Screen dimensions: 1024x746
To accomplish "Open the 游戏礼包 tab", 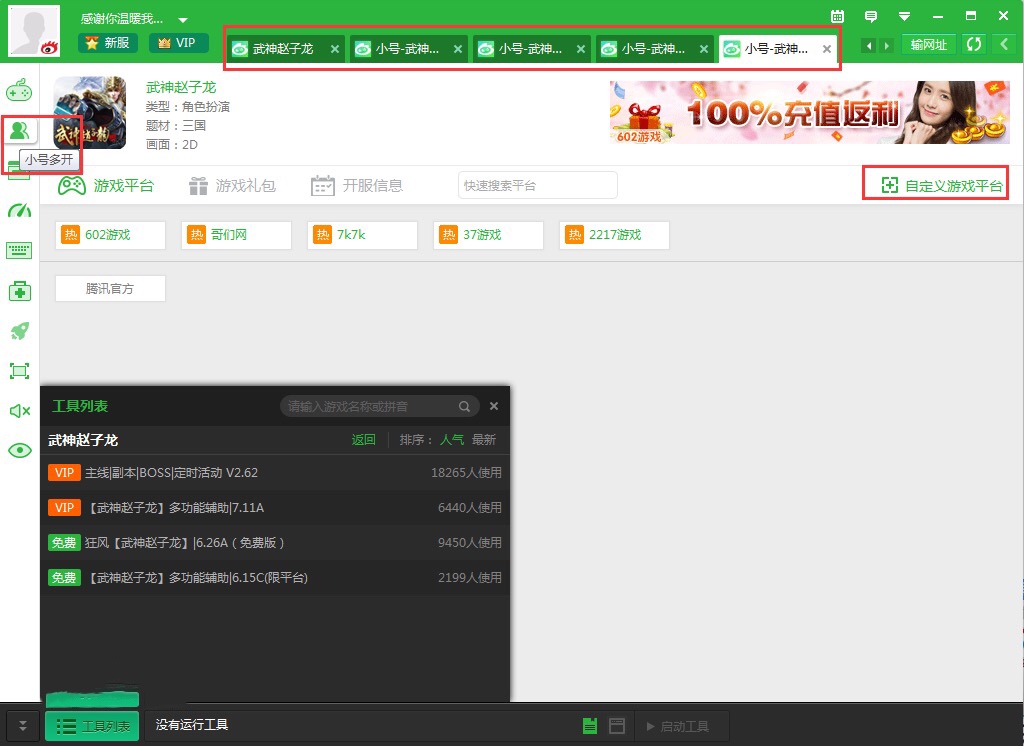I will pos(232,186).
